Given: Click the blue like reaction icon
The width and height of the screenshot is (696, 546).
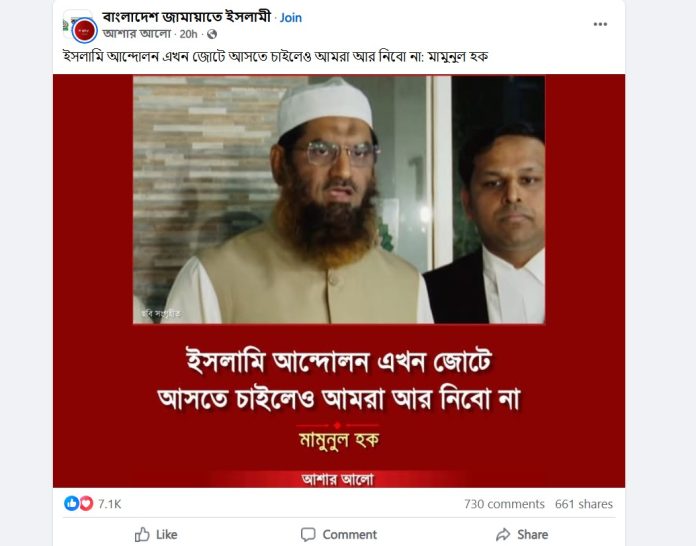Looking at the screenshot, I should coord(71,503).
